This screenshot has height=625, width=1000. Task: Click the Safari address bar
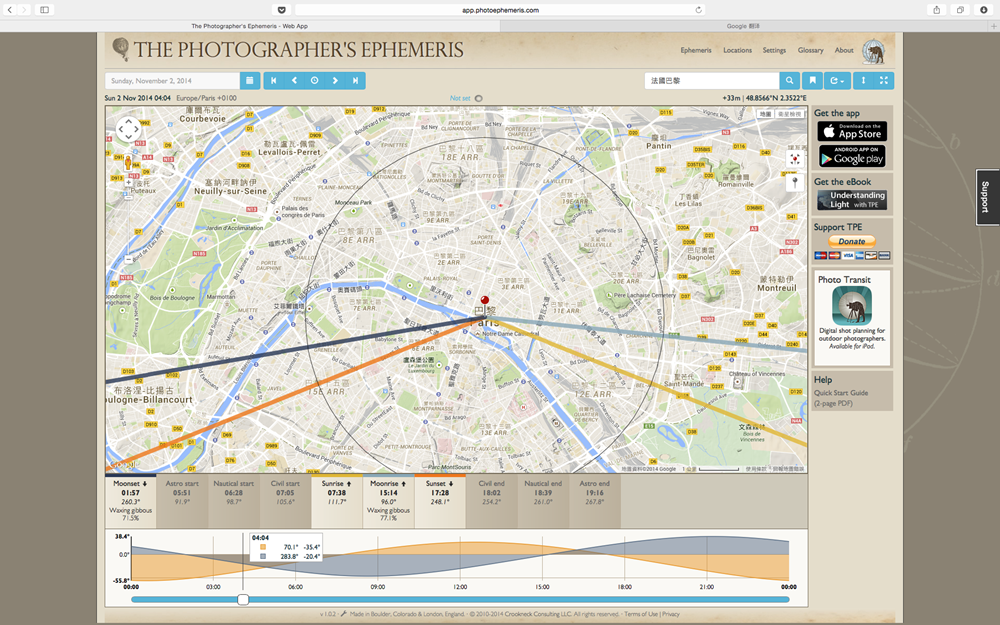click(x=501, y=10)
